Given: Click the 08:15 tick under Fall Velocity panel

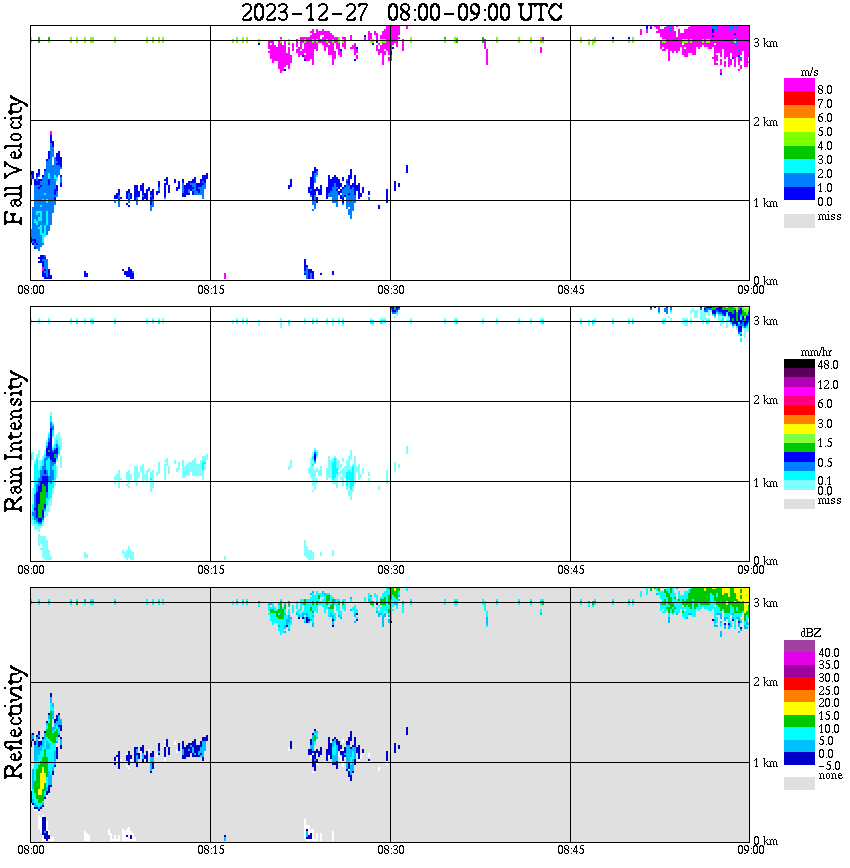Looking at the screenshot, I should tap(210, 290).
